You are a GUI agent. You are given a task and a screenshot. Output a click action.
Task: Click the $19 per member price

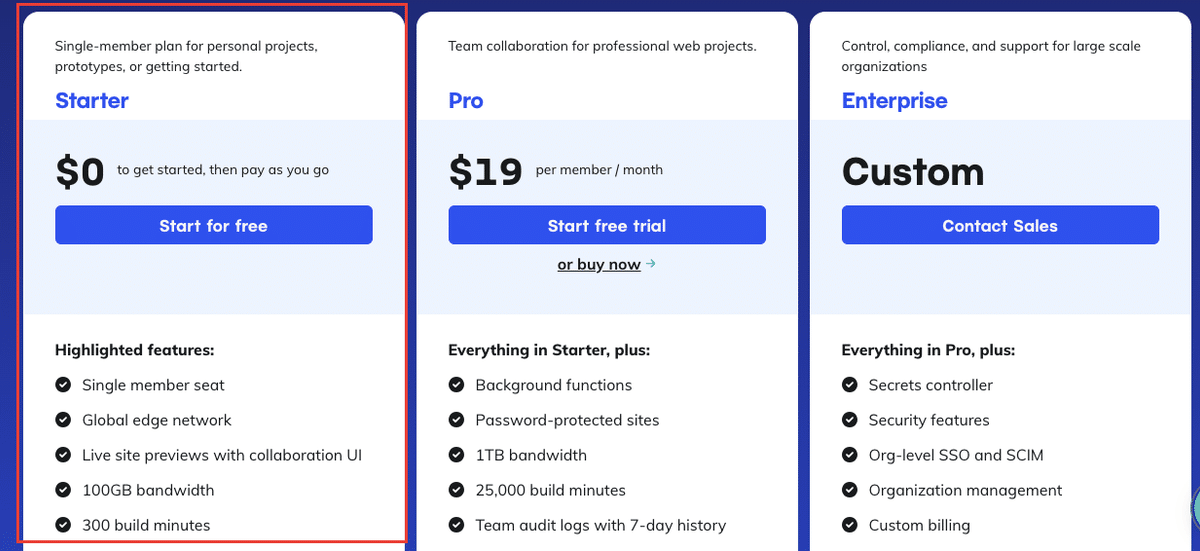click(556, 172)
